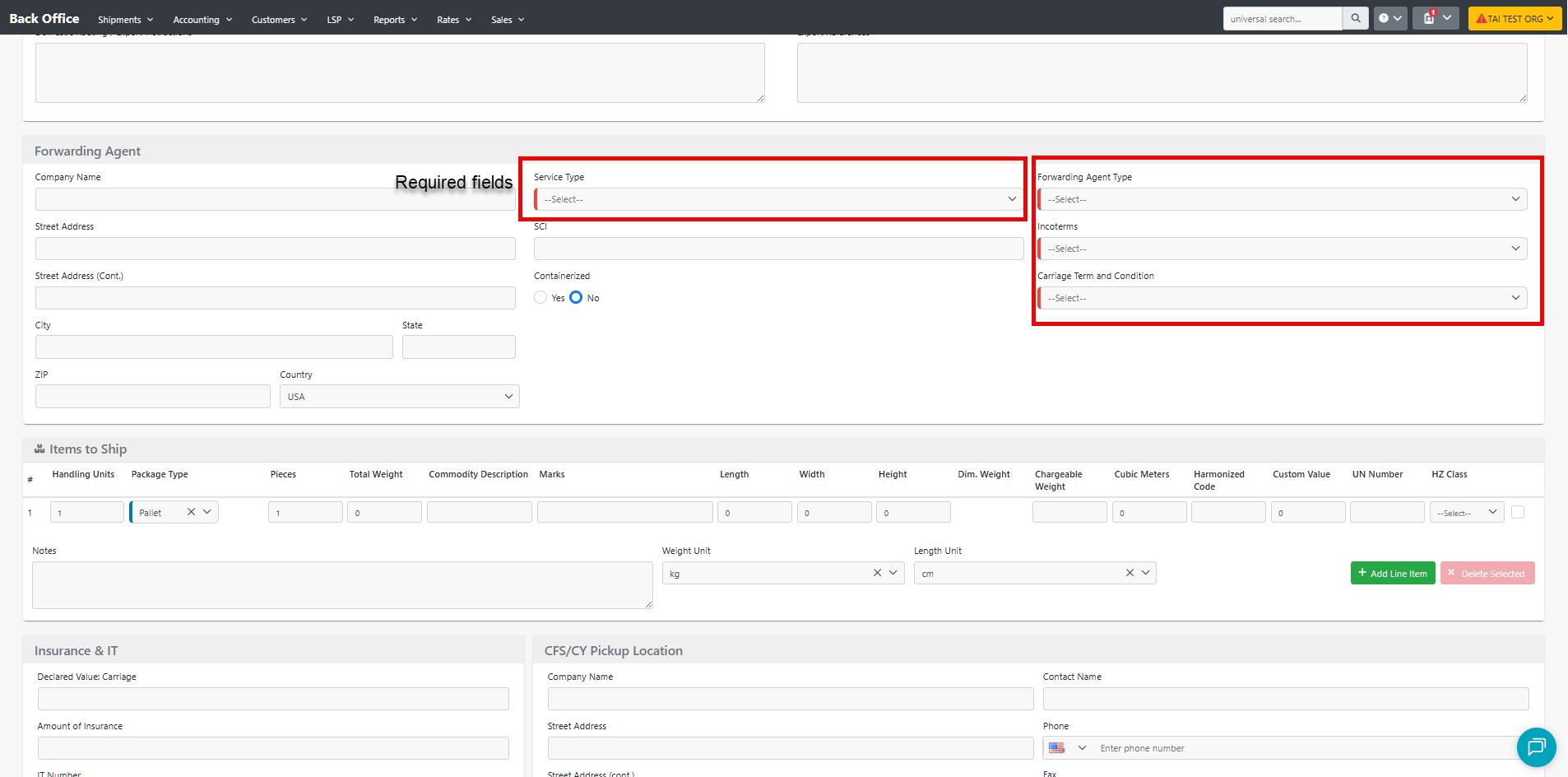Click the Add Line Item button
Screen dimensions: 1568x777
(x=1392, y=574)
